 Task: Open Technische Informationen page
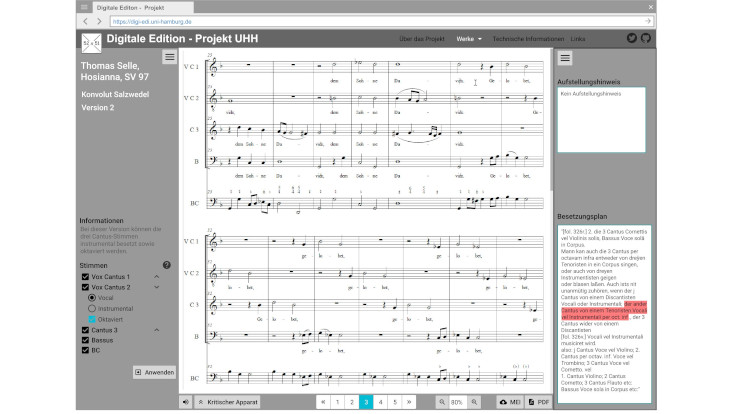coord(528,39)
